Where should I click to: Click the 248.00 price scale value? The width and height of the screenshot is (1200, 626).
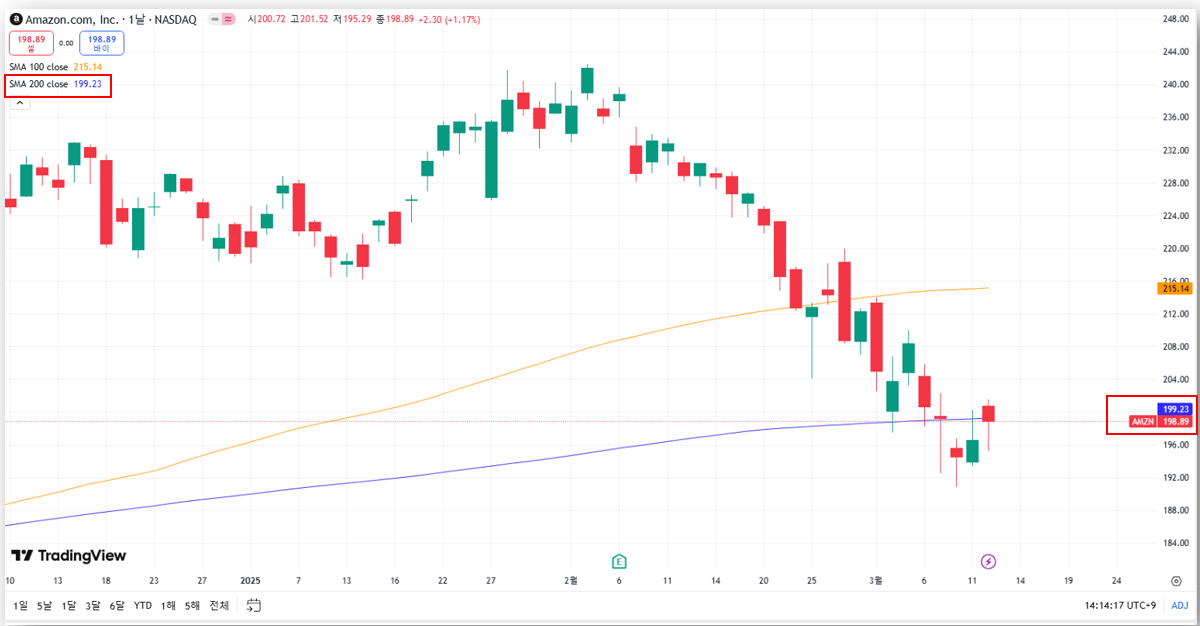pyautogui.click(x=1175, y=19)
